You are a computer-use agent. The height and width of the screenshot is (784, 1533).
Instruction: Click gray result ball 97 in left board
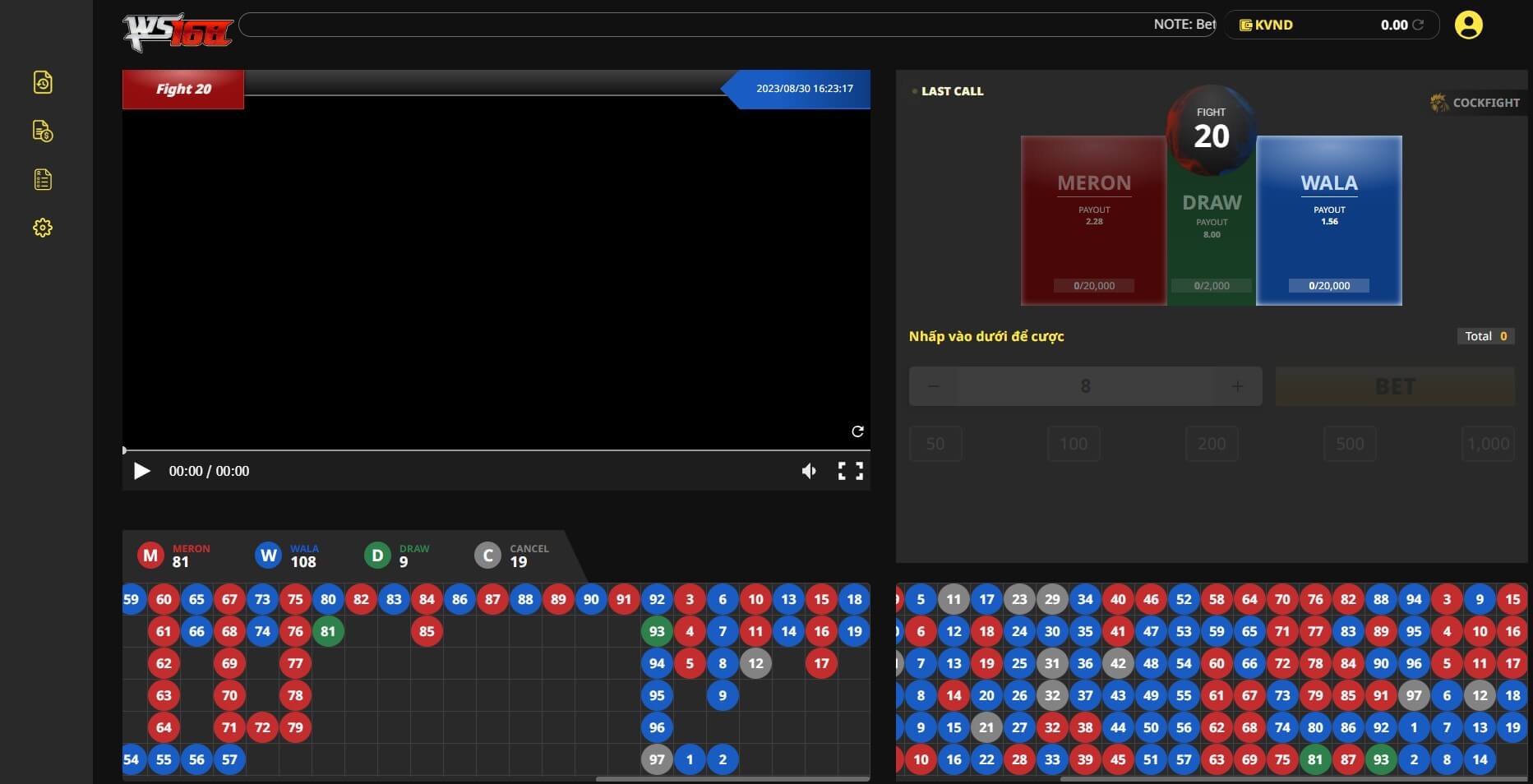(x=657, y=759)
